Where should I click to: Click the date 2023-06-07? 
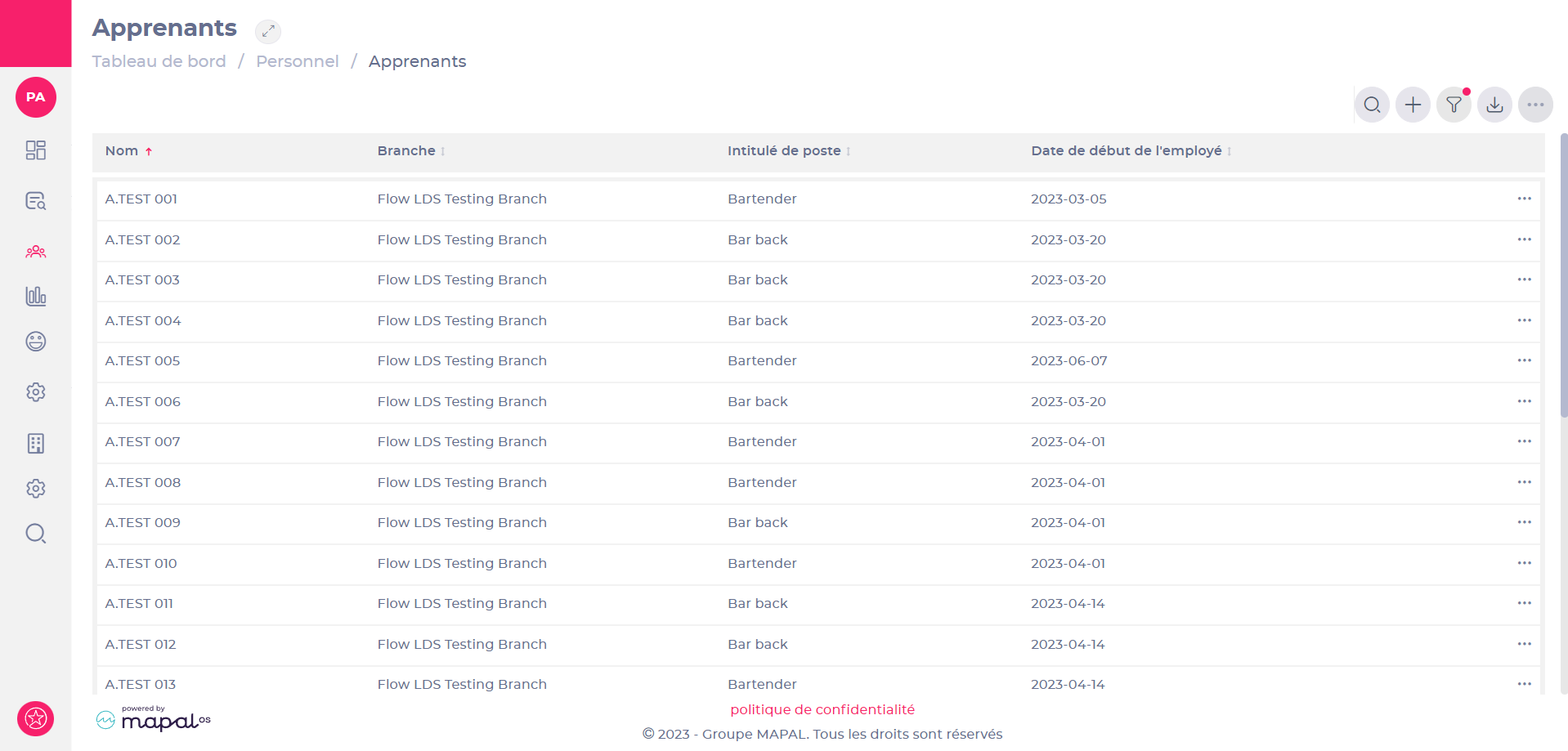point(1069,360)
